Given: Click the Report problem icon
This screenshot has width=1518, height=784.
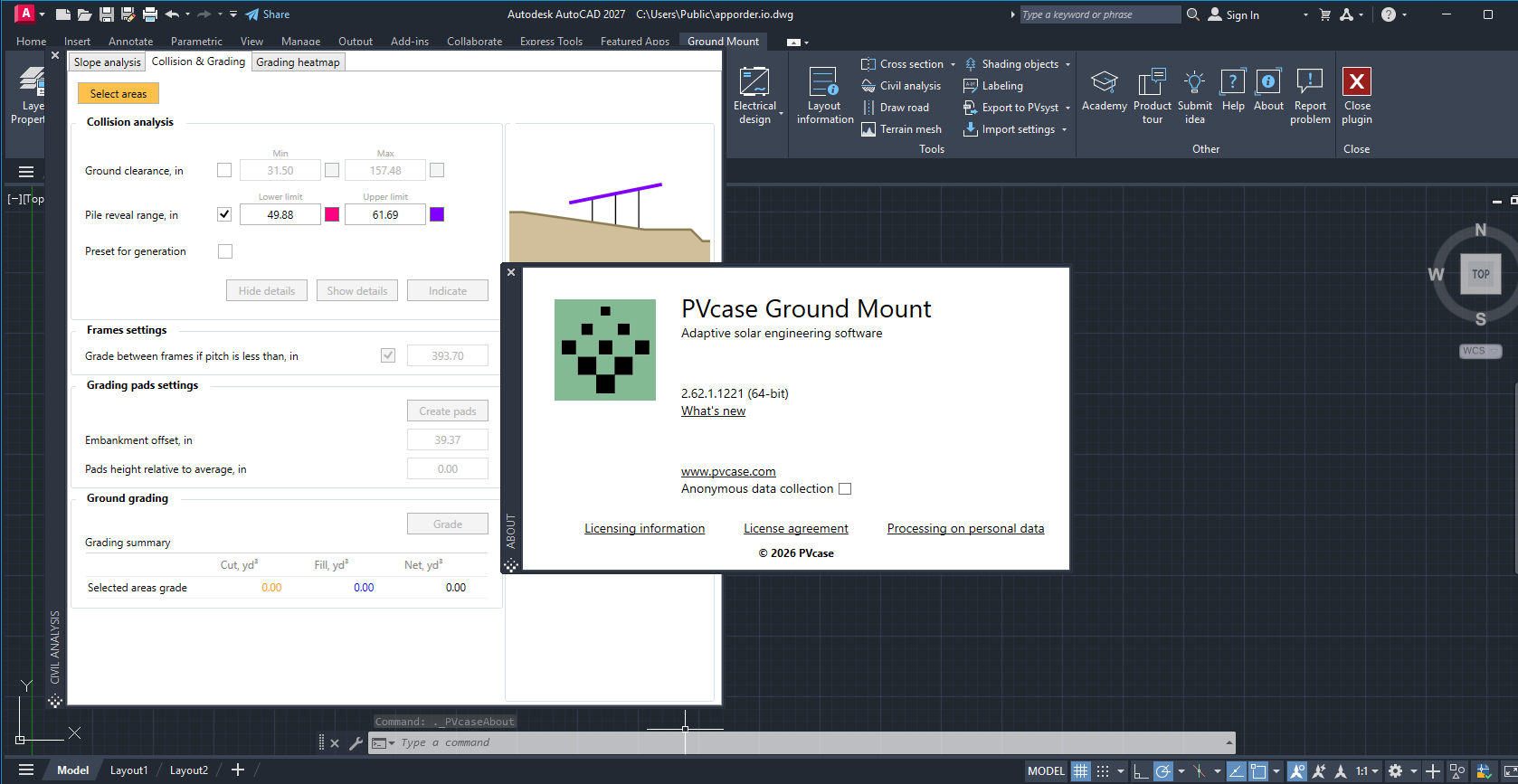Looking at the screenshot, I should click(x=1310, y=81).
